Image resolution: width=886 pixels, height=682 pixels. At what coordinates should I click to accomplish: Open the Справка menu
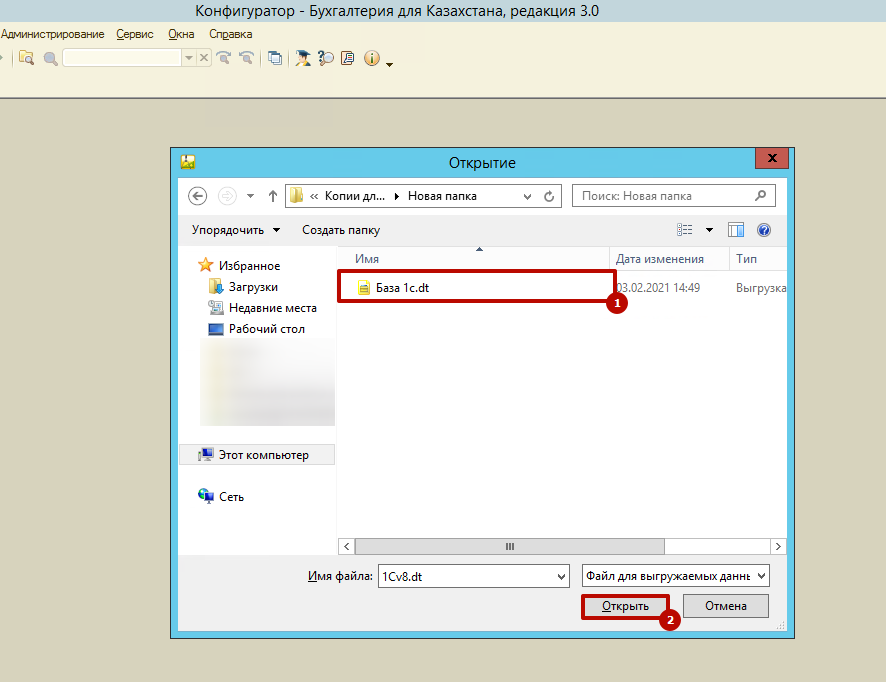231,34
